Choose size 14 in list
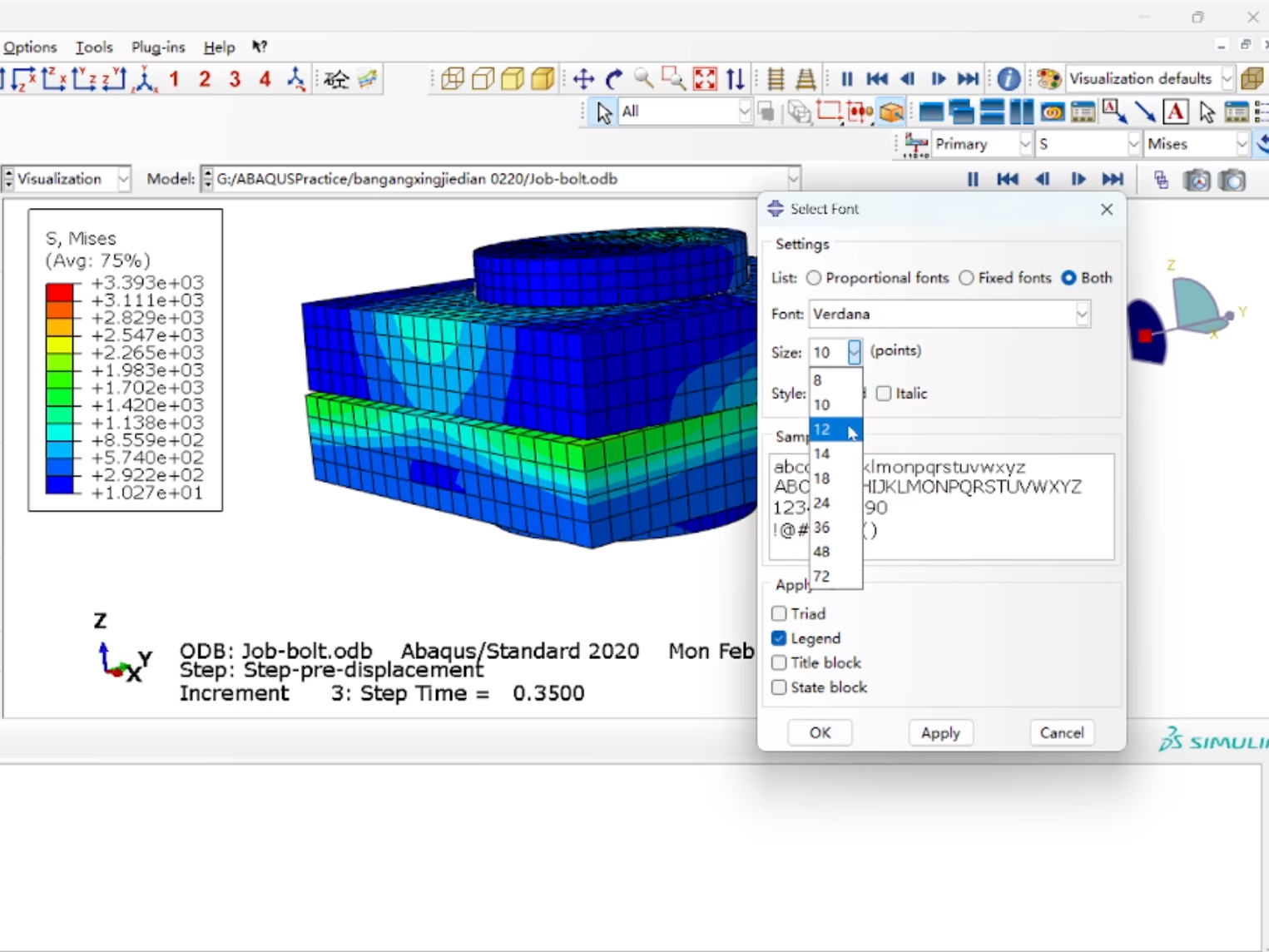 pyautogui.click(x=835, y=454)
